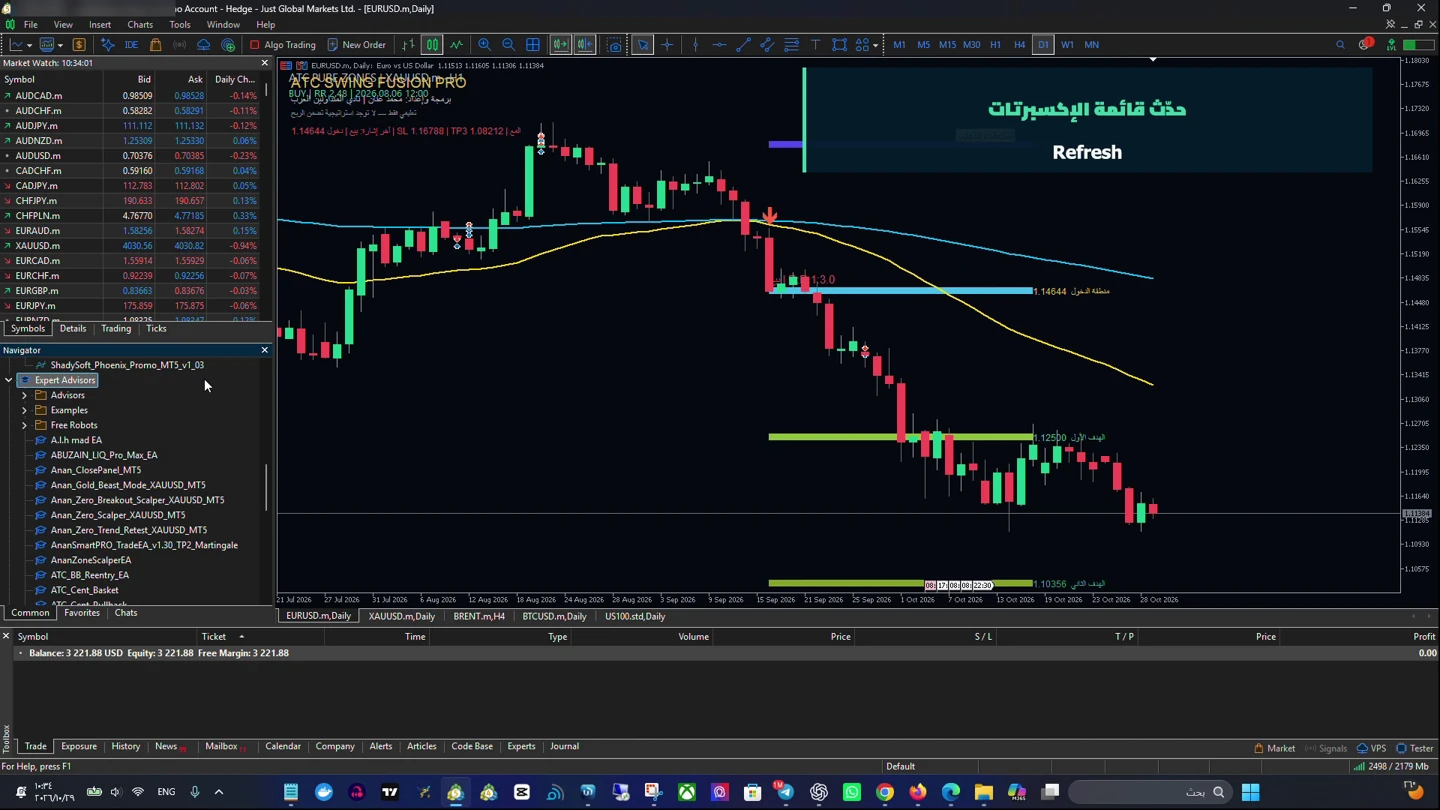This screenshot has width=1440, height=810.
Task: Switch chart to bar chart view
Action: (x=408, y=45)
